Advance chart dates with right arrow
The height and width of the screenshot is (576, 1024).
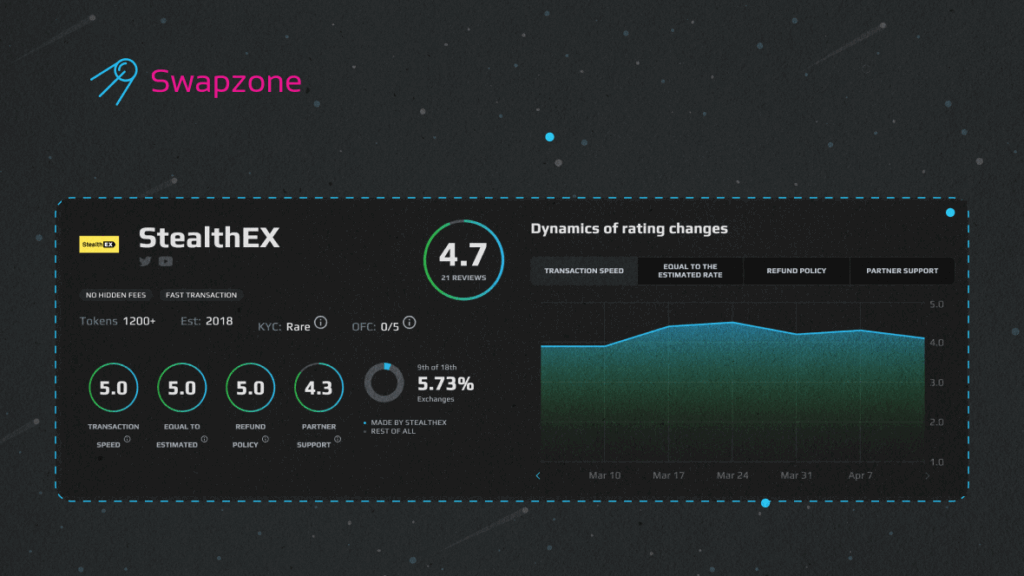click(x=927, y=476)
